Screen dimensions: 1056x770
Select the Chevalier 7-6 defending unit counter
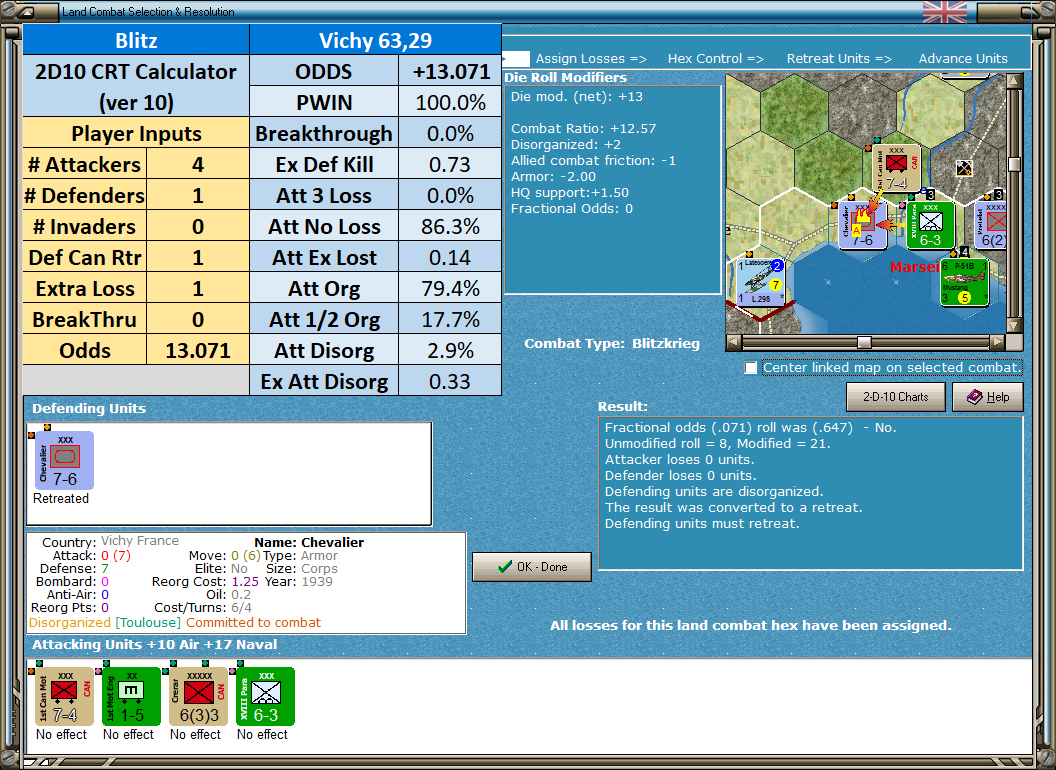pyautogui.click(x=65, y=461)
